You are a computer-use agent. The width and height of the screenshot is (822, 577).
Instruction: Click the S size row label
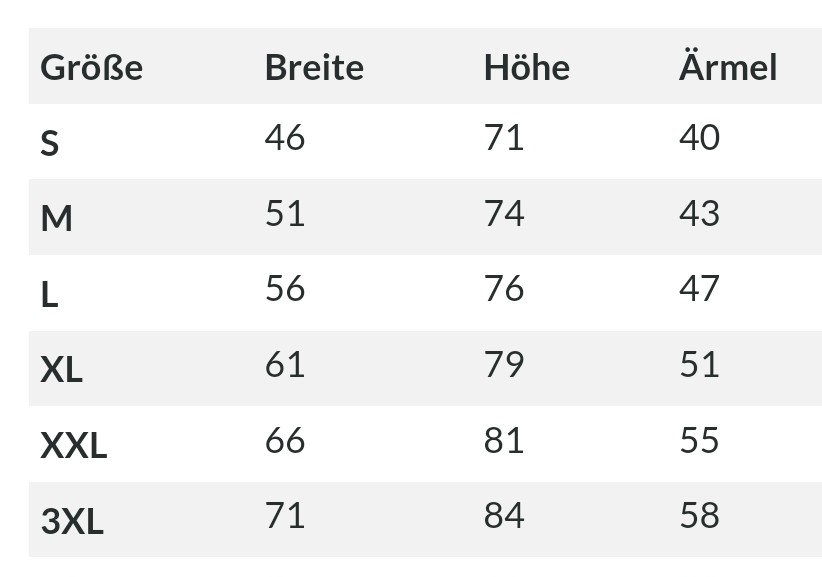(49, 143)
